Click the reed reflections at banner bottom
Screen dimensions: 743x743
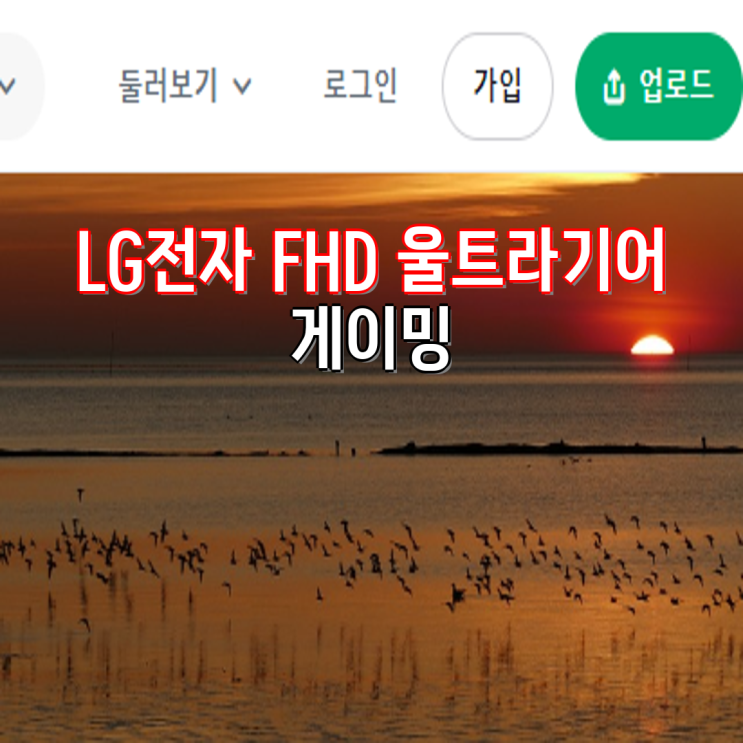pos(372,673)
